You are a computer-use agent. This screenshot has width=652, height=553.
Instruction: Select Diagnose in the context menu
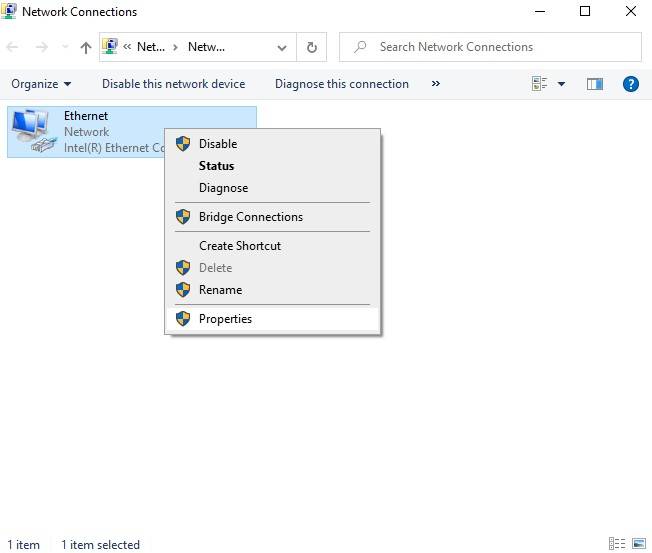coord(272,188)
